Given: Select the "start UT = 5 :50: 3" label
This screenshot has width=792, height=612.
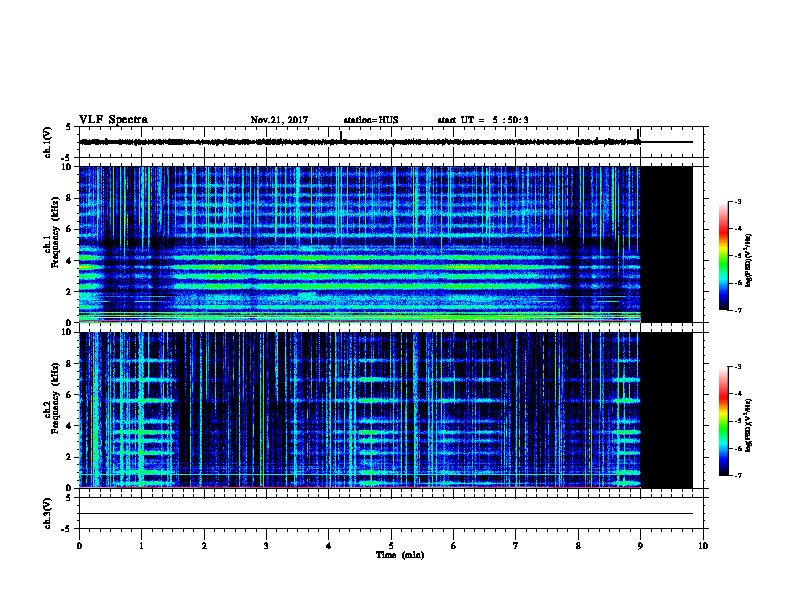Looking at the screenshot, I should pos(483,120).
